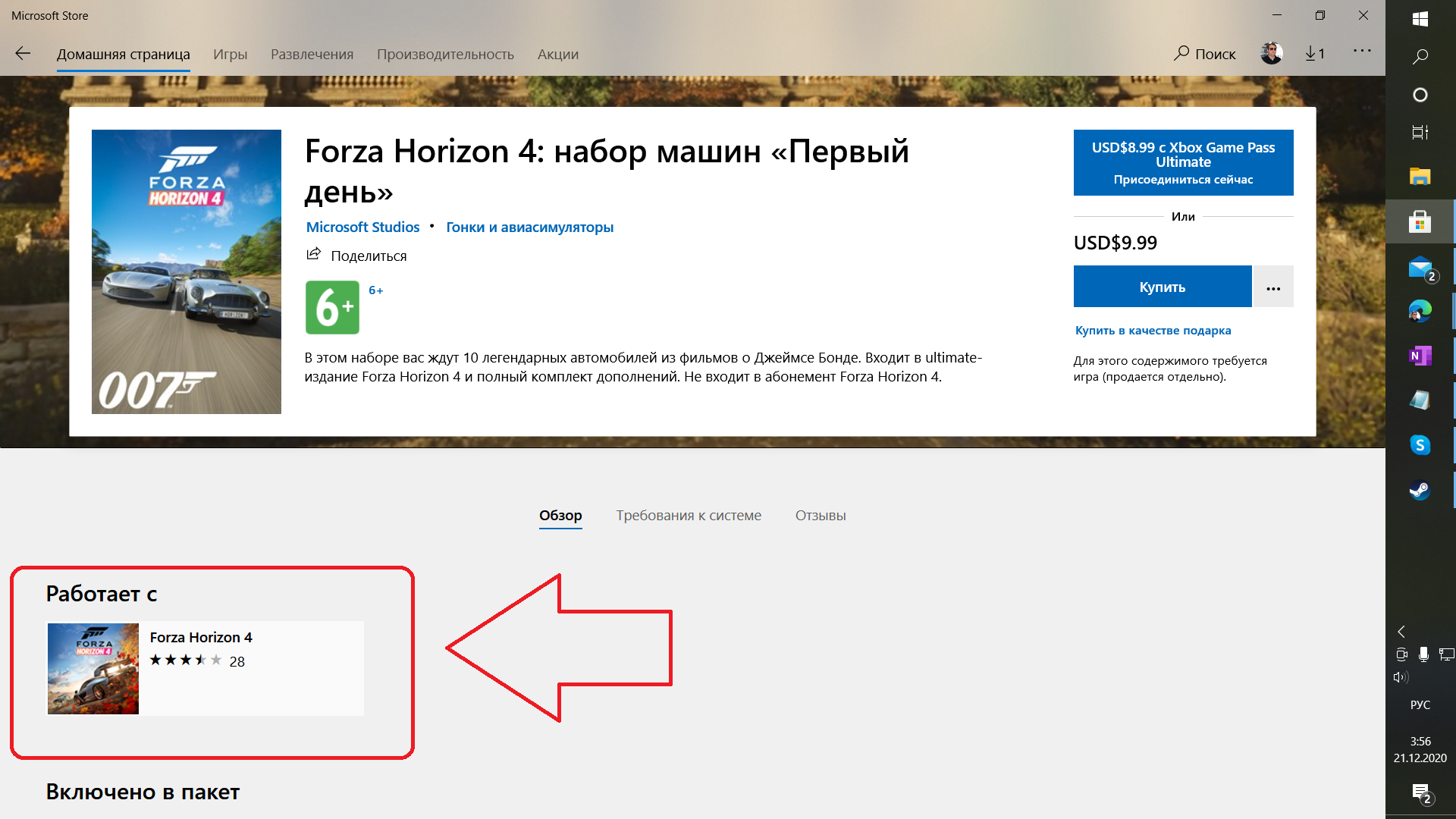Click the green 6+ rating badge
1456x819 pixels.
pos(332,307)
